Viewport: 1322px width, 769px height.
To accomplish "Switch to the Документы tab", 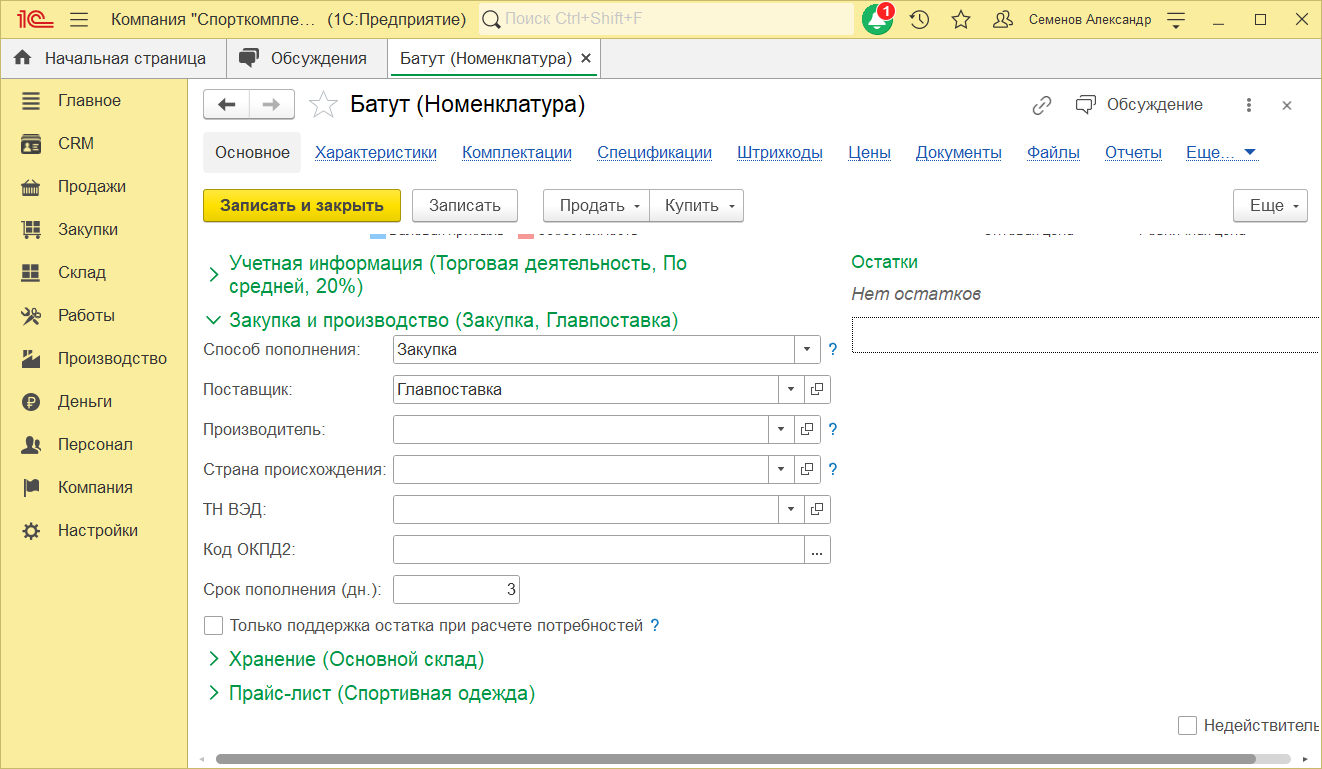I will [x=959, y=152].
